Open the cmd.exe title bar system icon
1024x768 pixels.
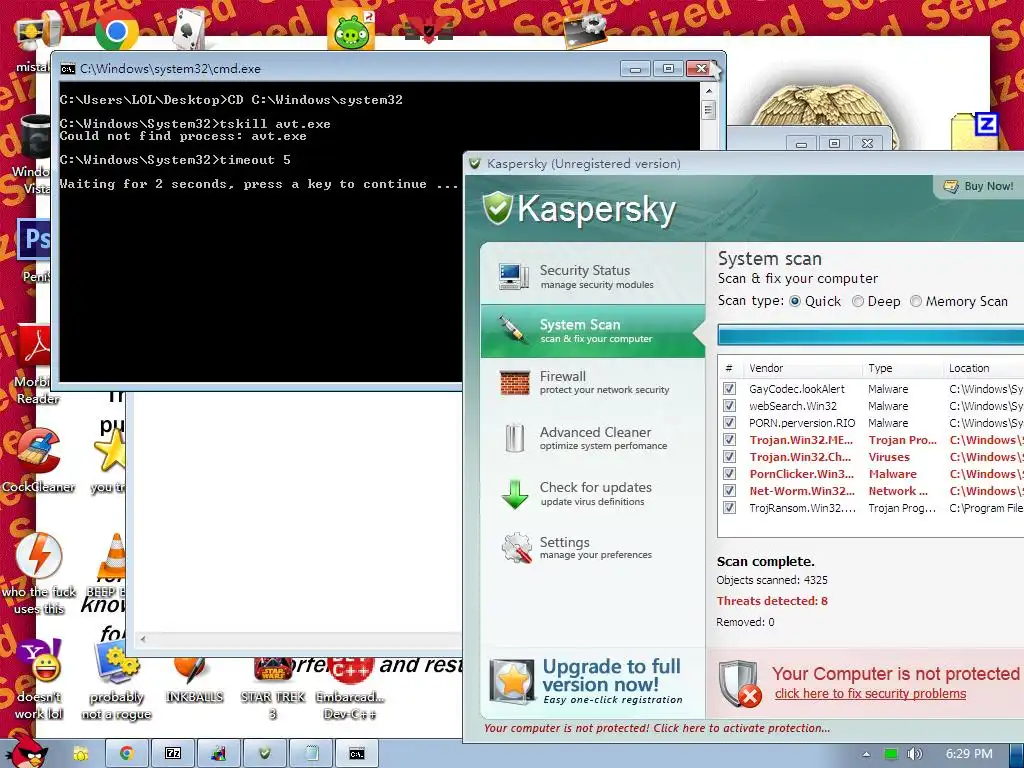[67, 69]
